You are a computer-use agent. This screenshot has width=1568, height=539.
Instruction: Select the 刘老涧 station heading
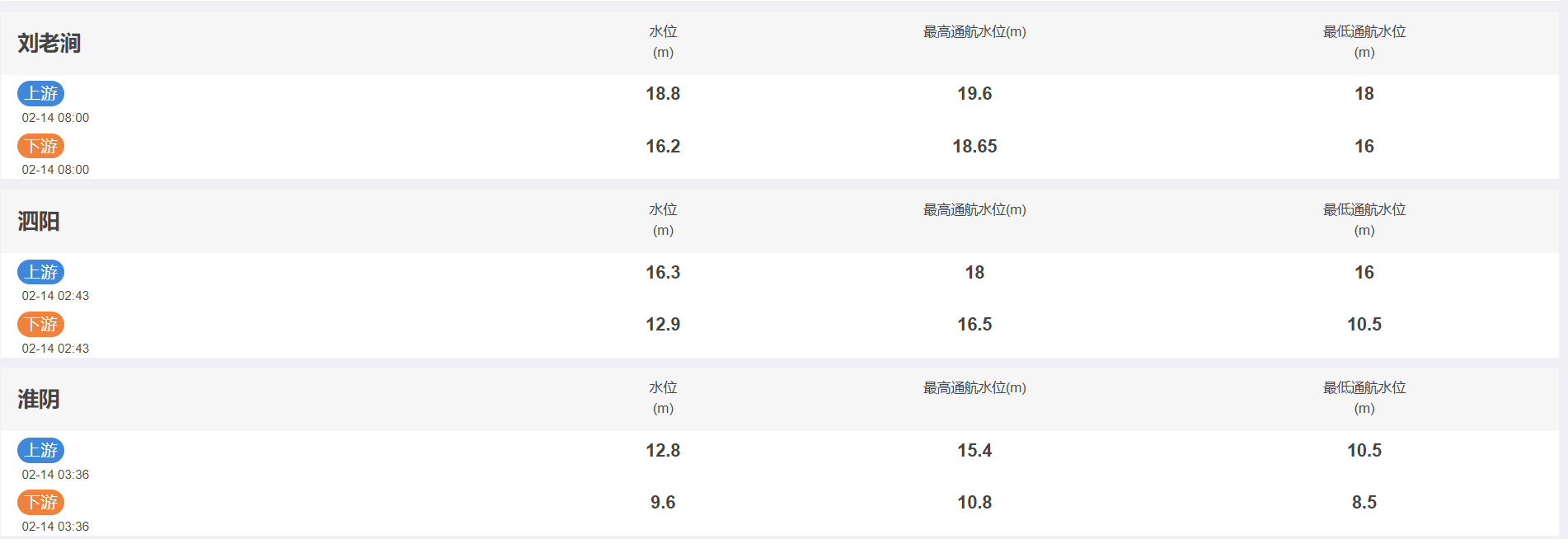(x=49, y=43)
